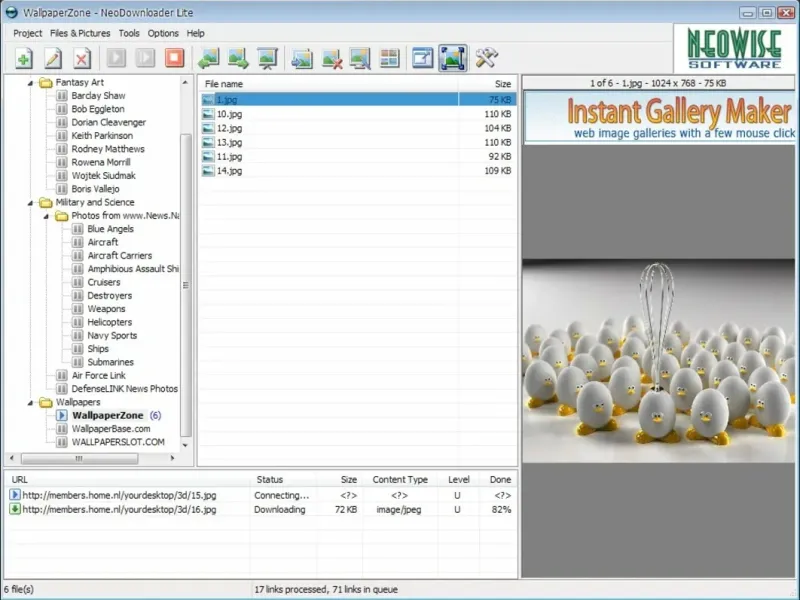Click the Delete Project red X icon
800x600 pixels.
click(x=82, y=58)
